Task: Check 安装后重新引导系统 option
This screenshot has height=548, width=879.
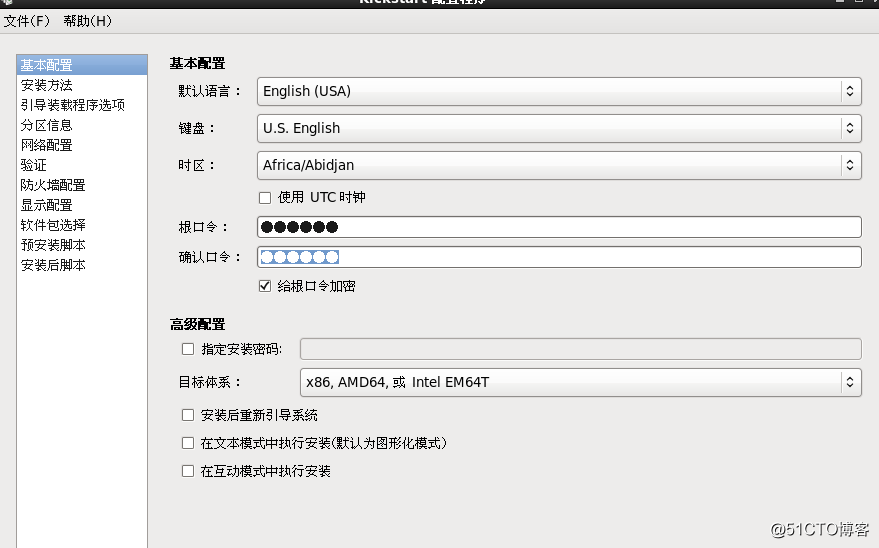Action: point(188,415)
